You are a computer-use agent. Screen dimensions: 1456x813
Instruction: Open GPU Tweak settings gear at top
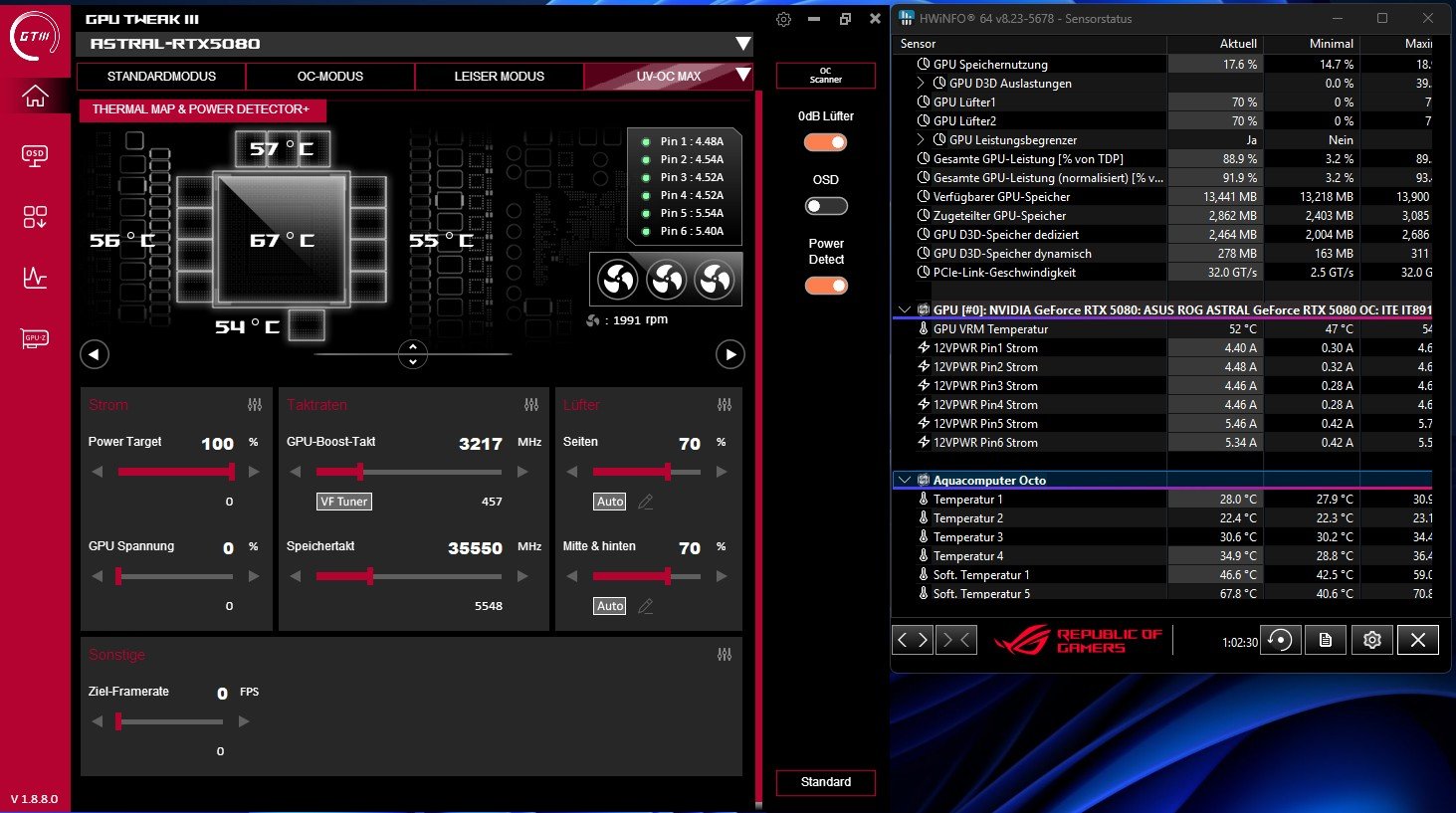783,19
